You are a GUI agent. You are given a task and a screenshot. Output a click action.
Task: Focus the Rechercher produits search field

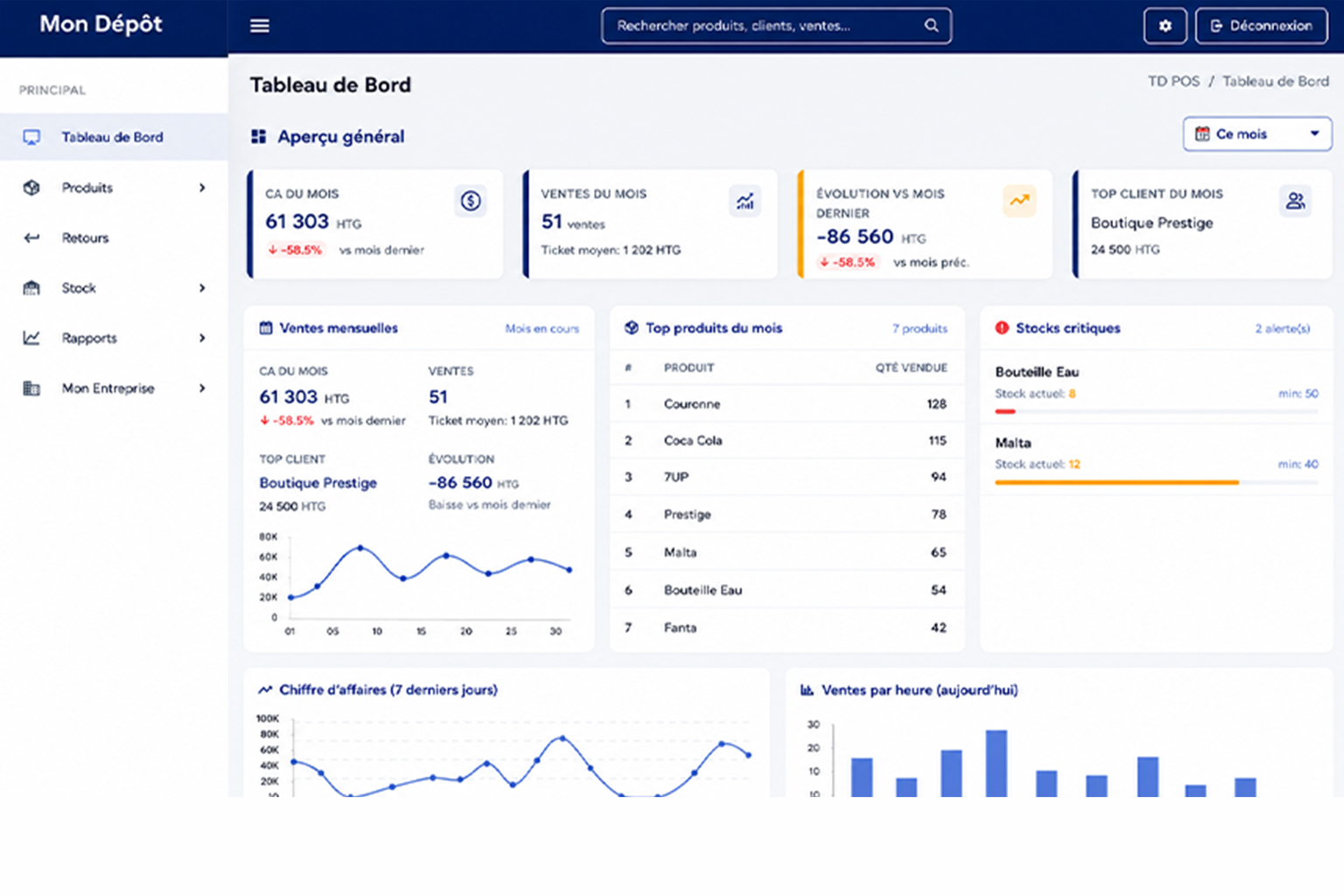click(776, 26)
